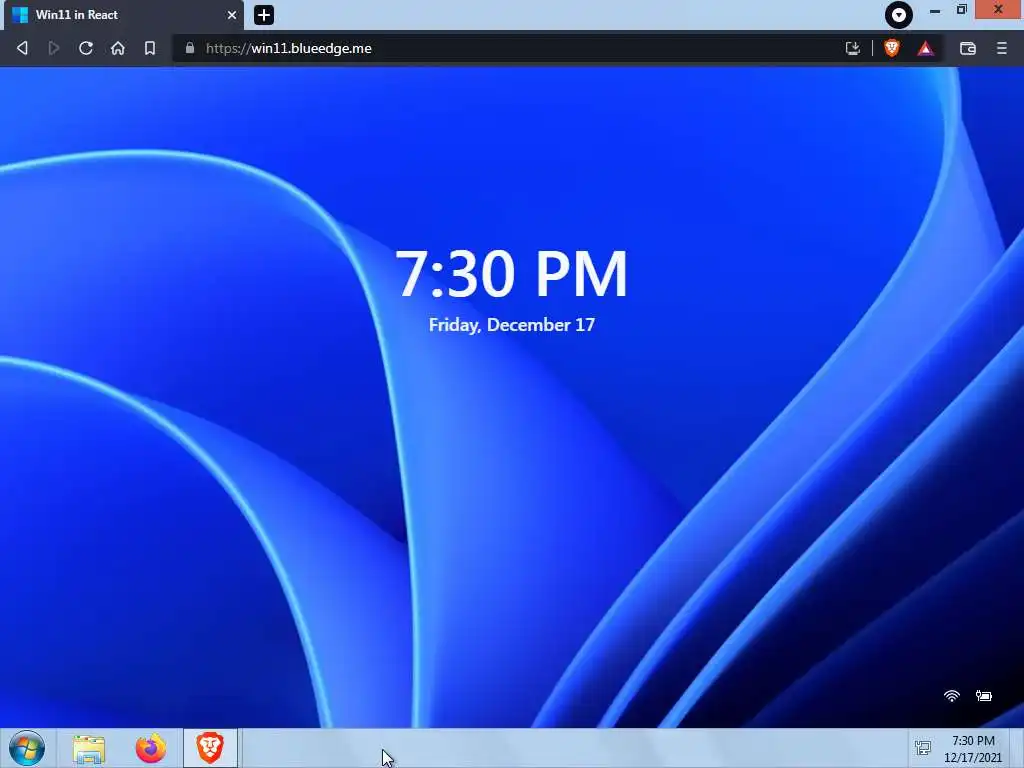
Task: Click the battery icon on the lock screen
Action: (984, 696)
